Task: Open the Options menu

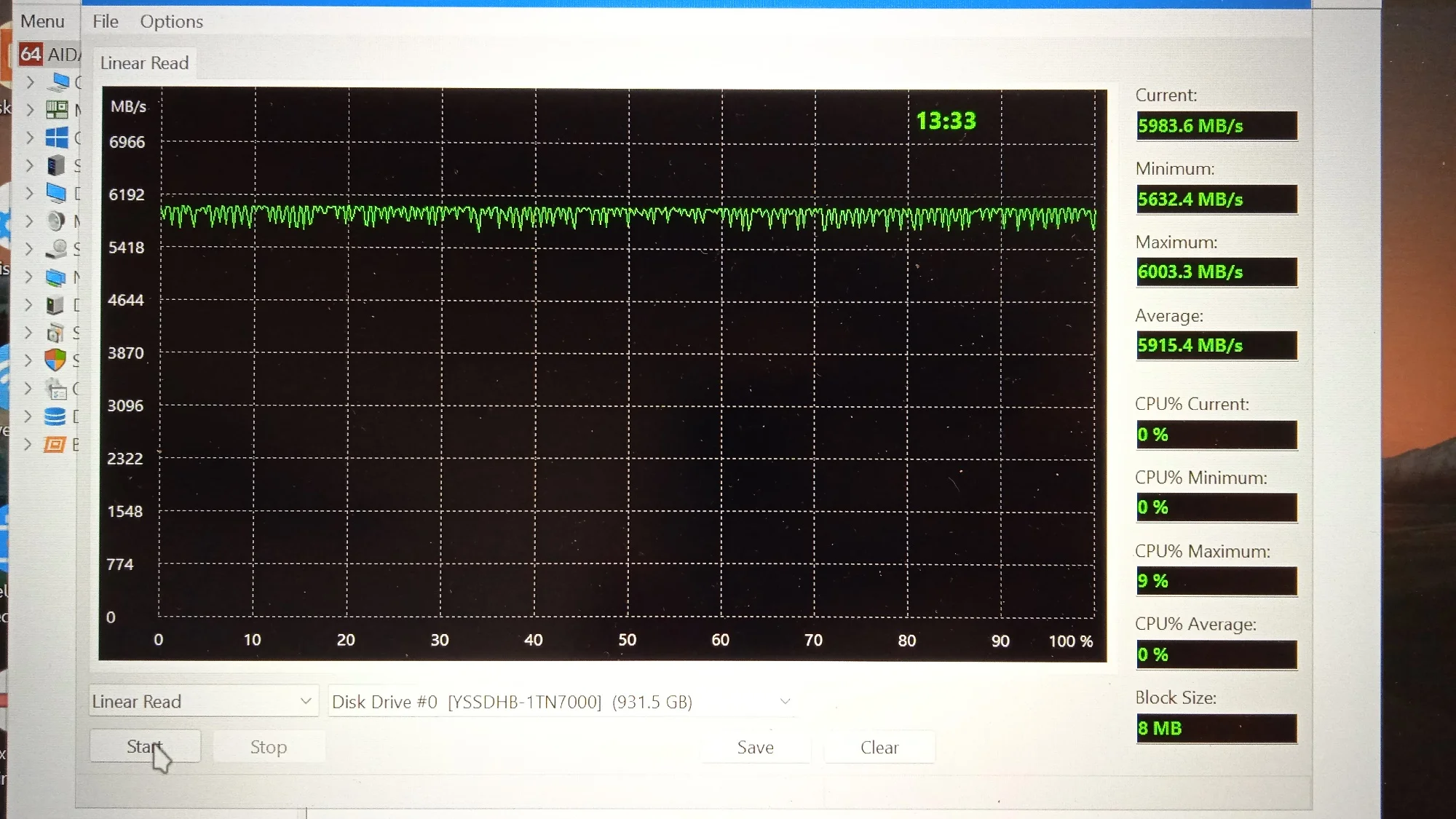Action: point(171,22)
